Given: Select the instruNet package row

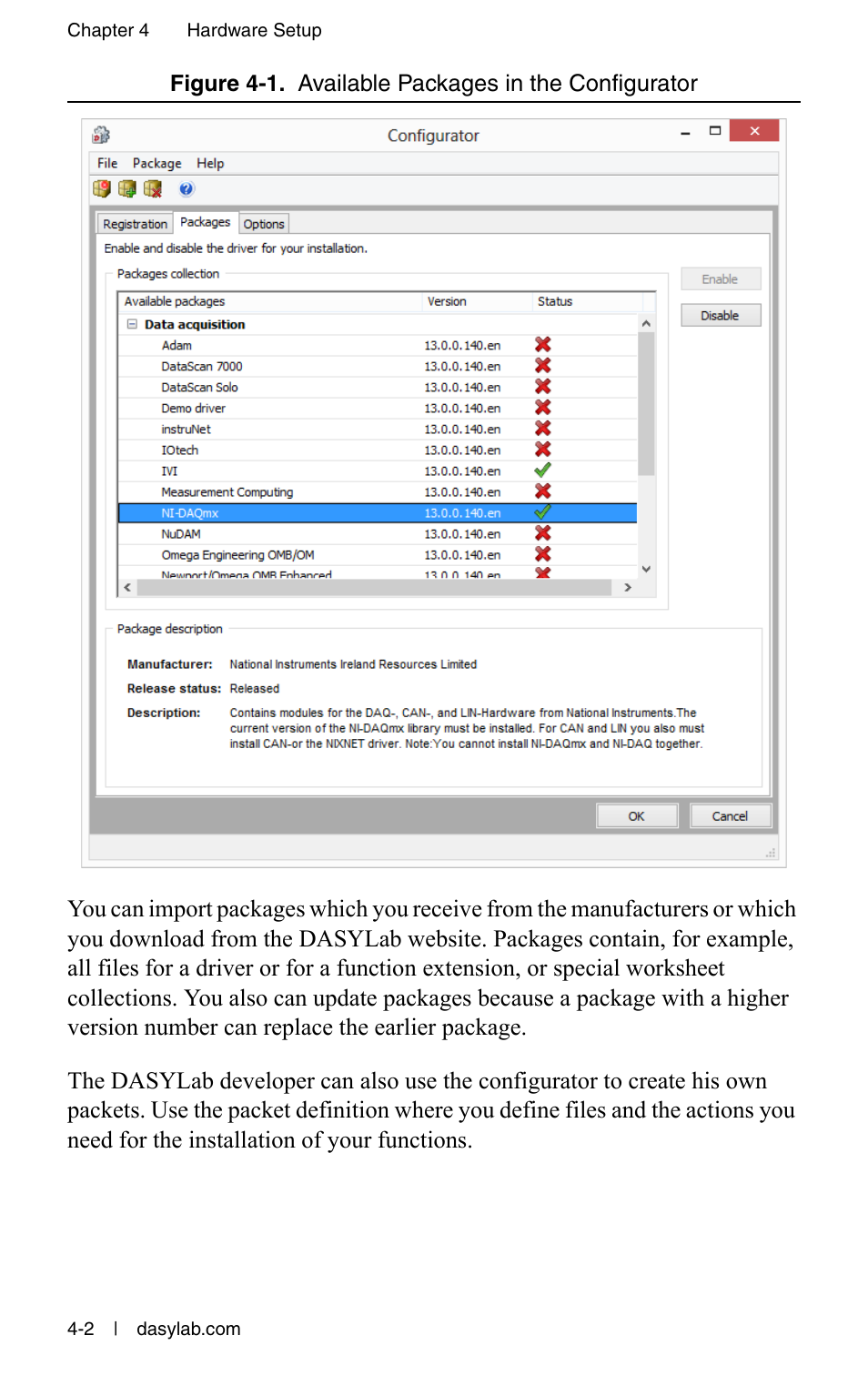Looking at the screenshot, I should (x=378, y=429).
